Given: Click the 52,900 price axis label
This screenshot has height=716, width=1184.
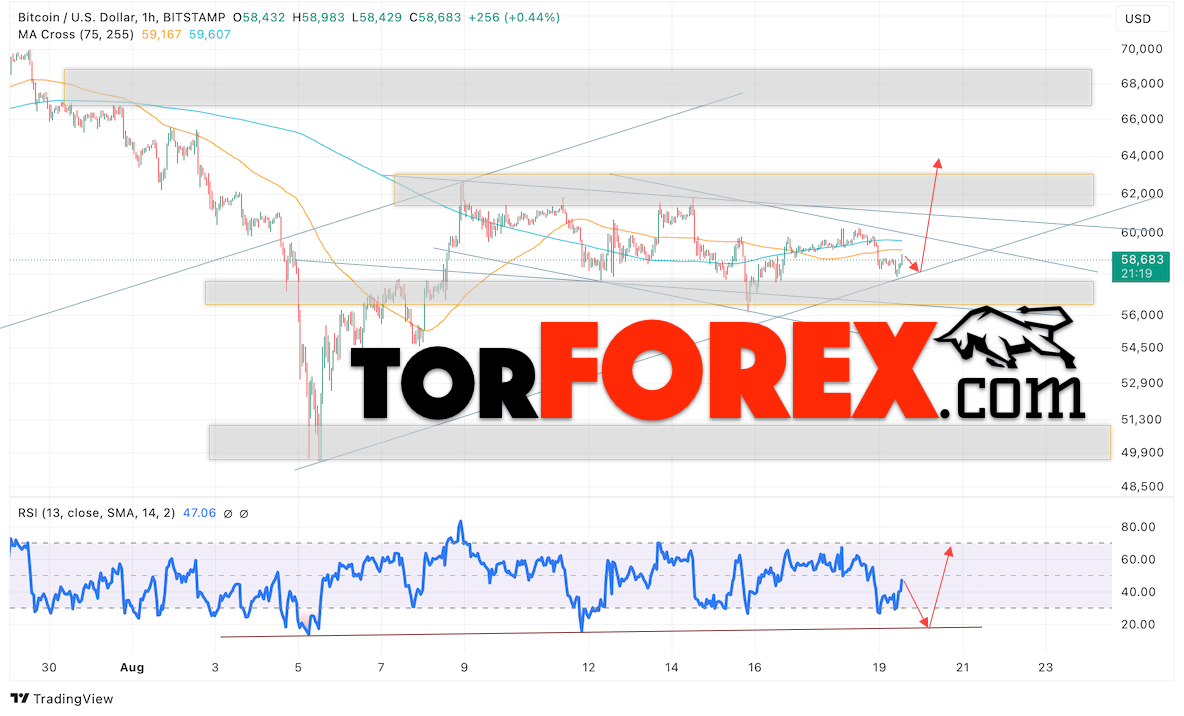Looking at the screenshot, I should (x=1142, y=383).
